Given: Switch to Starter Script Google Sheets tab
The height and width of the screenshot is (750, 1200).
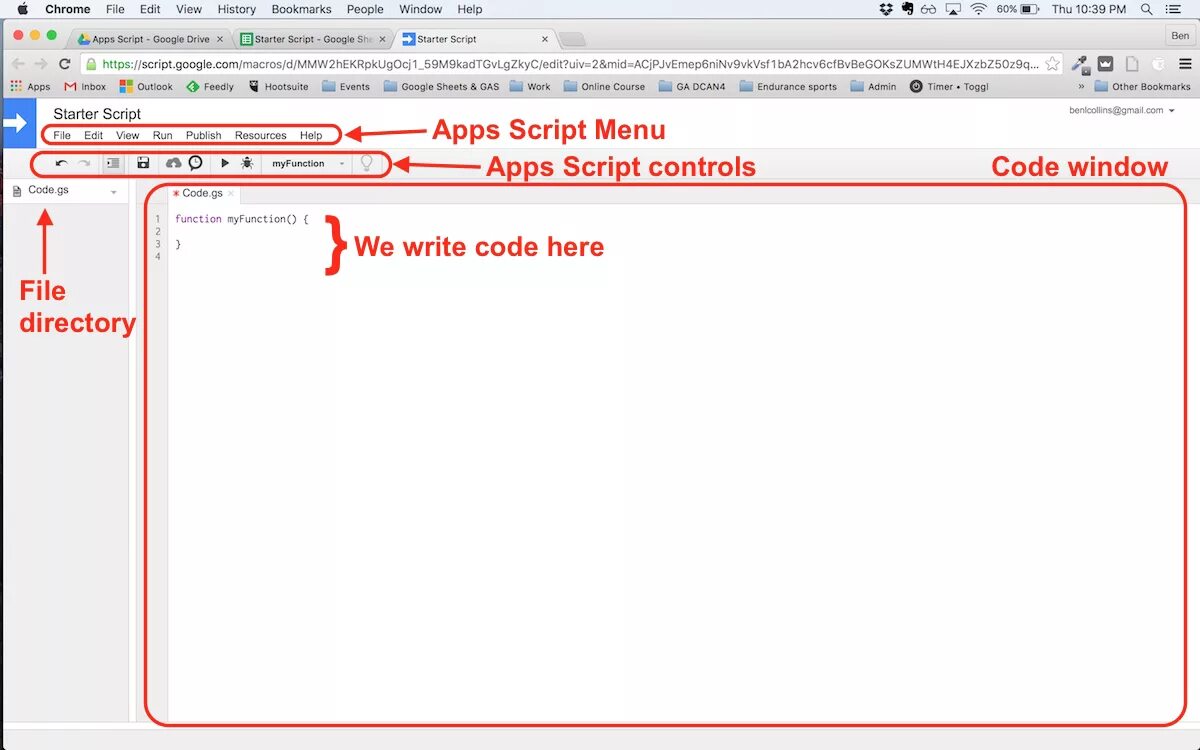Looking at the screenshot, I should point(314,39).
